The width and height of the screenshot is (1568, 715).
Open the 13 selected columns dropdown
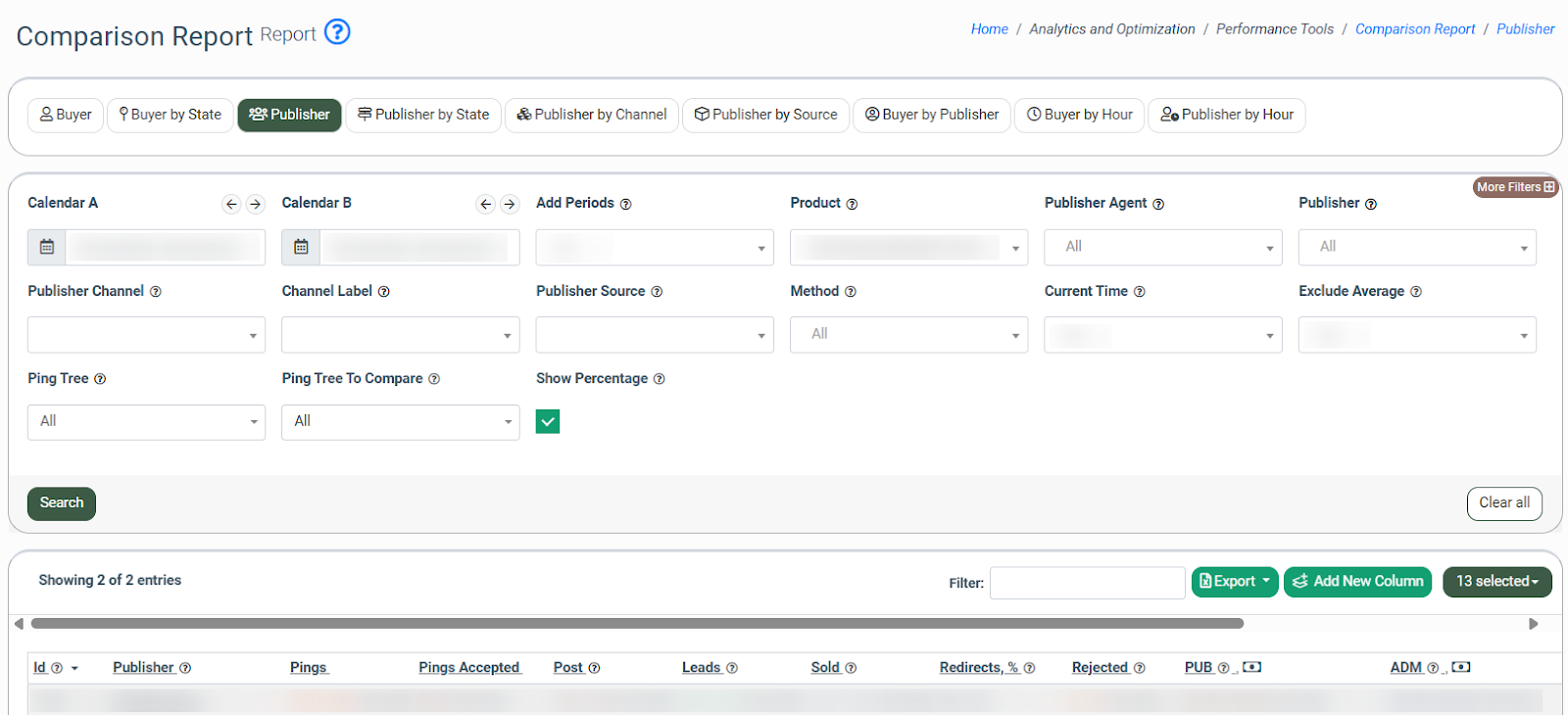point(1496,581)
